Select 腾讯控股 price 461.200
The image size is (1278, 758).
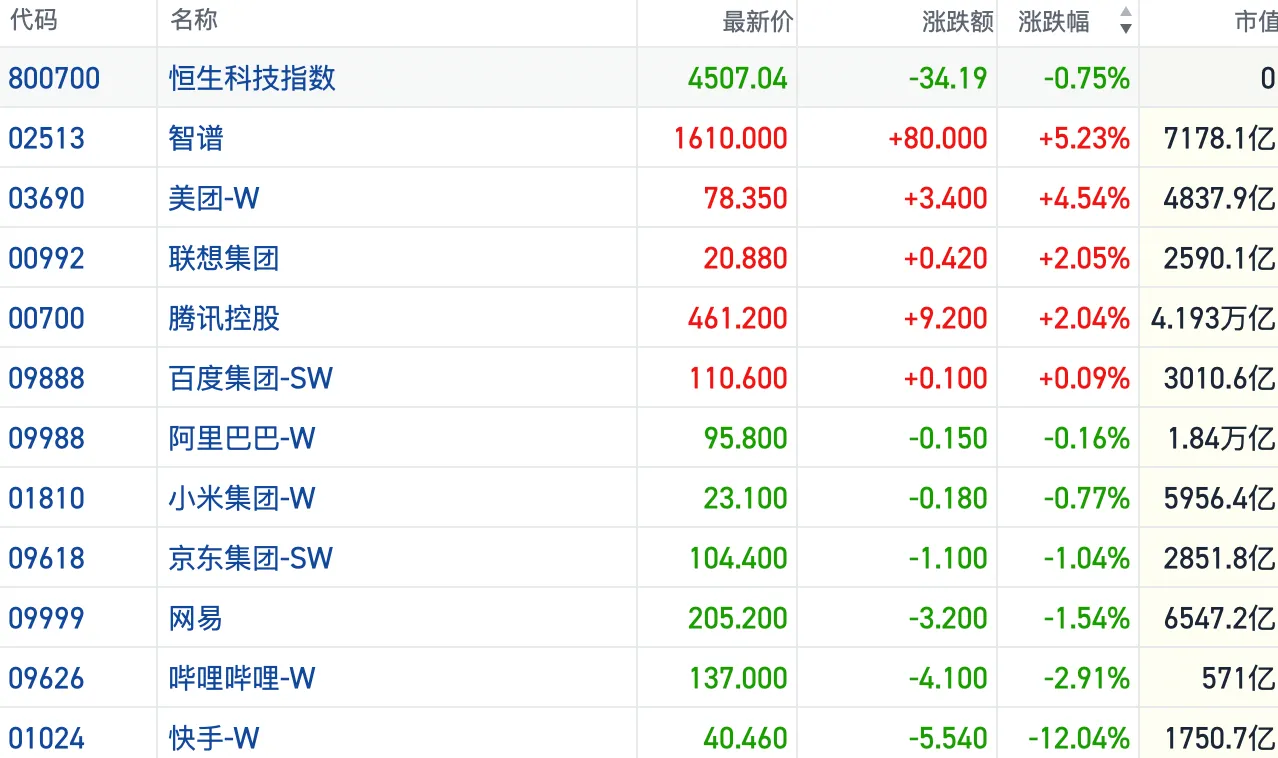(738, 318)
